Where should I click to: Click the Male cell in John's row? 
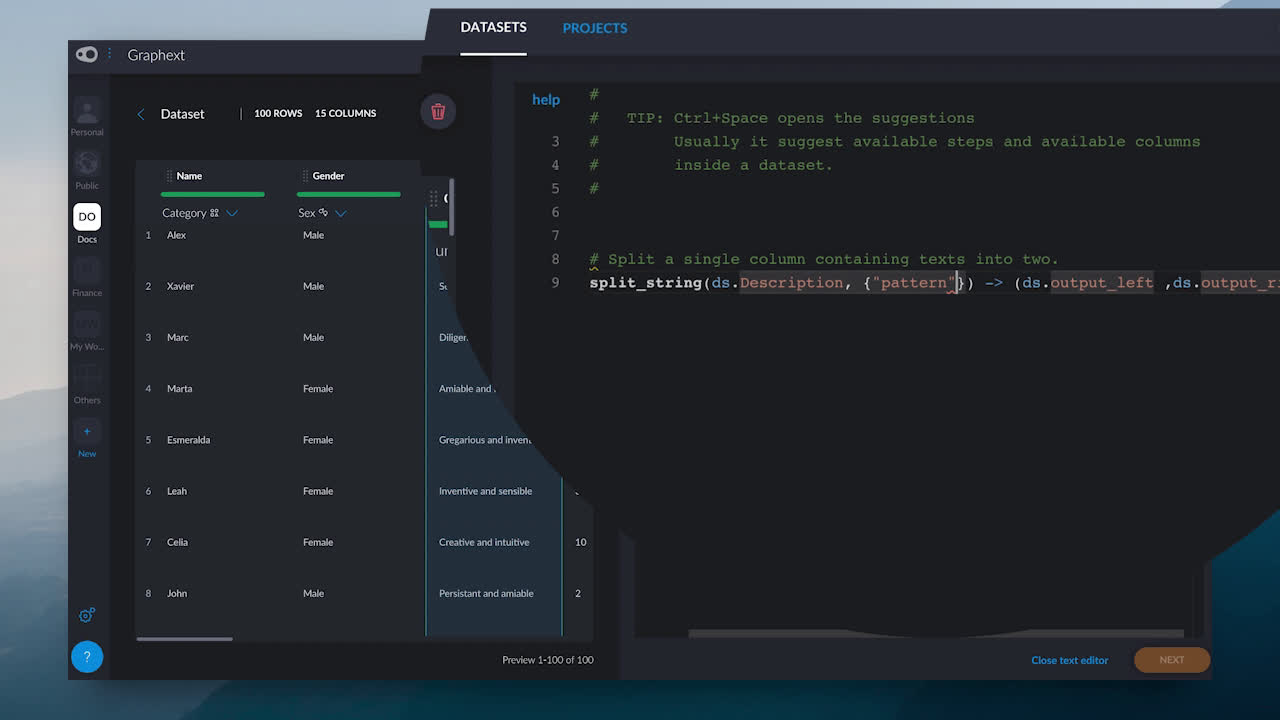coord(313,593)
